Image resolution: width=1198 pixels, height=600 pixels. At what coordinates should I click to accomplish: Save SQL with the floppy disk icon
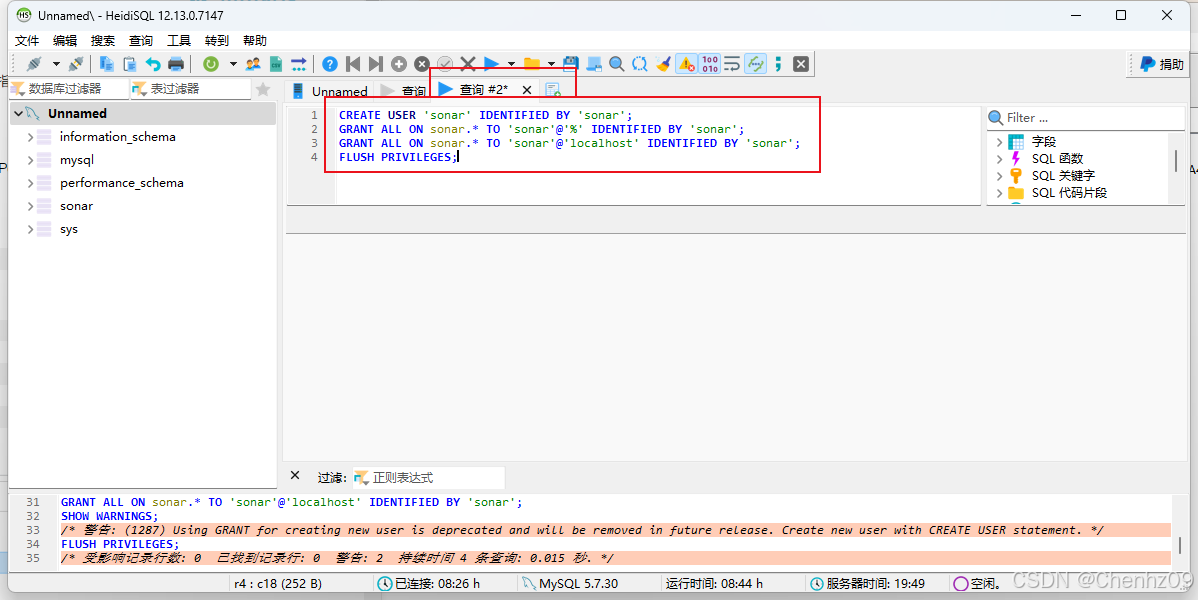[571, 64]
